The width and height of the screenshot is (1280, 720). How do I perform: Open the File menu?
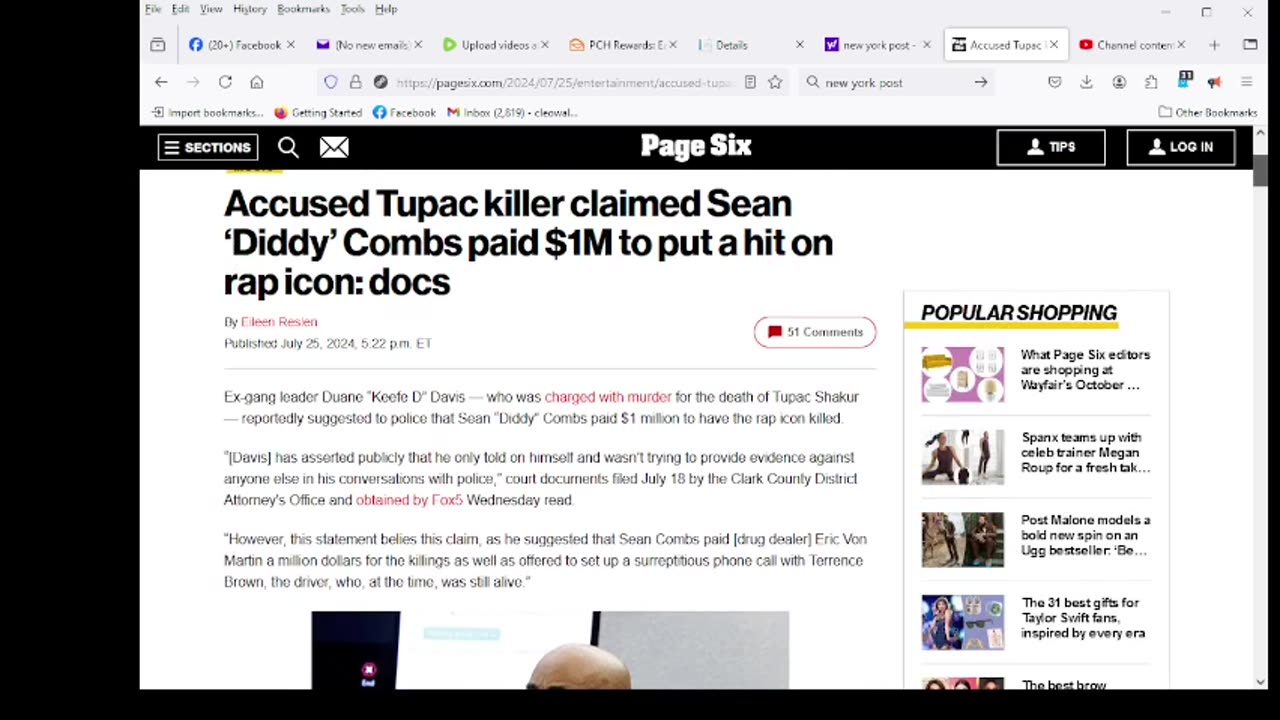point(153,9)
